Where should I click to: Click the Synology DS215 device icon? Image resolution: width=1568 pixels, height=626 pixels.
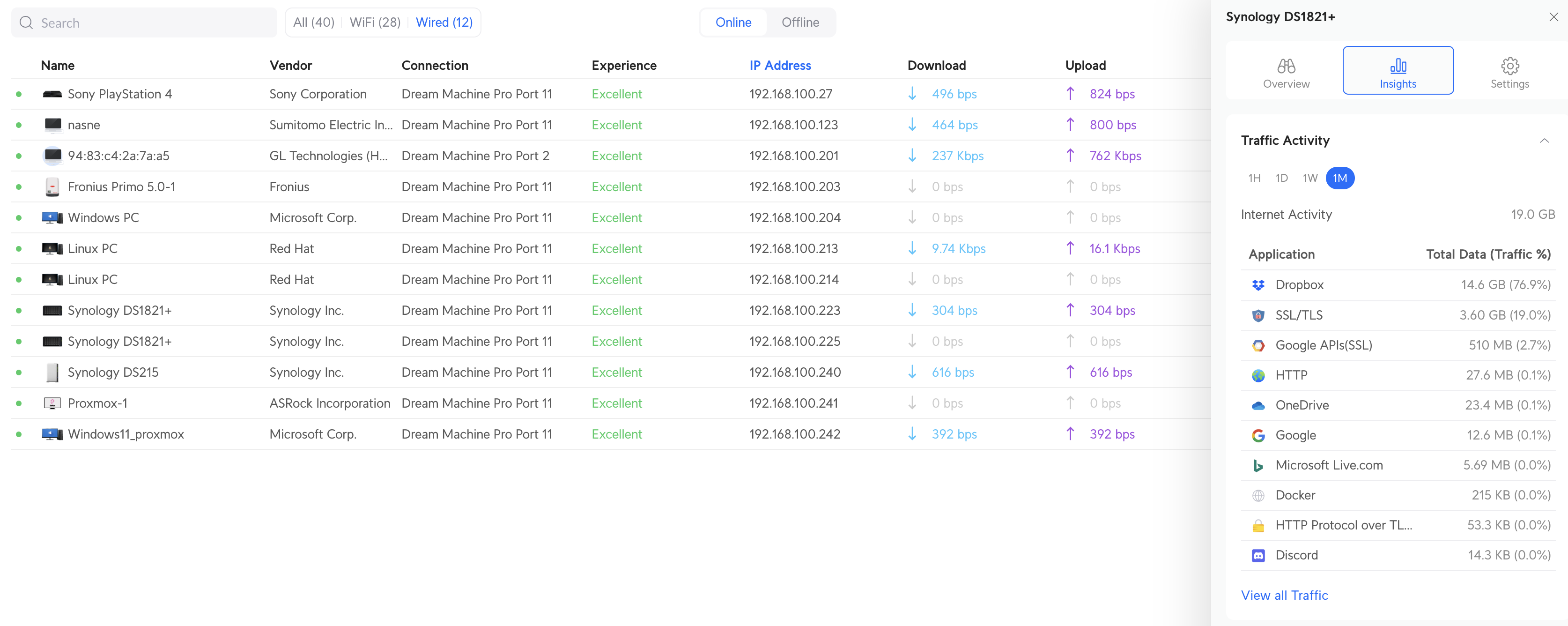click(52, 372)
